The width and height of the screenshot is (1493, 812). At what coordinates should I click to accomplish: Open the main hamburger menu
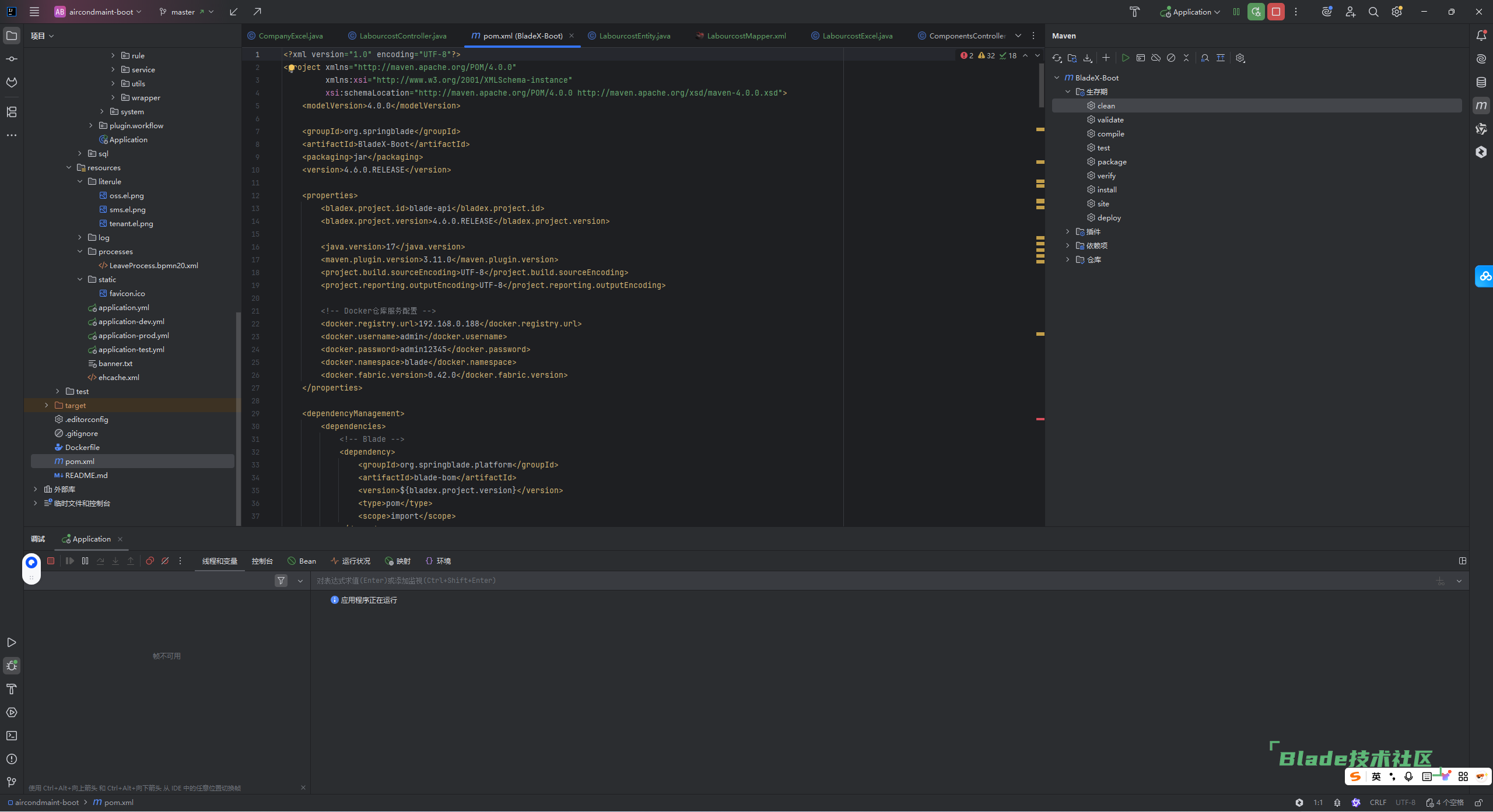pos(34,12)
